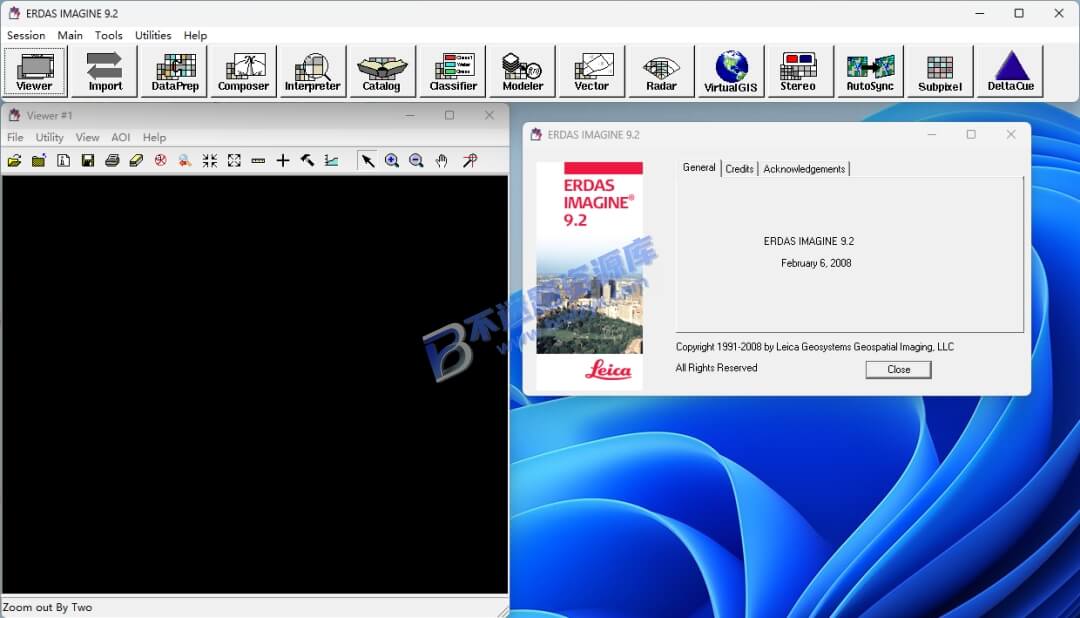Screen dimensions: 1080x618
Task: Select the zoom in magnifier tool
Action: 392,161
